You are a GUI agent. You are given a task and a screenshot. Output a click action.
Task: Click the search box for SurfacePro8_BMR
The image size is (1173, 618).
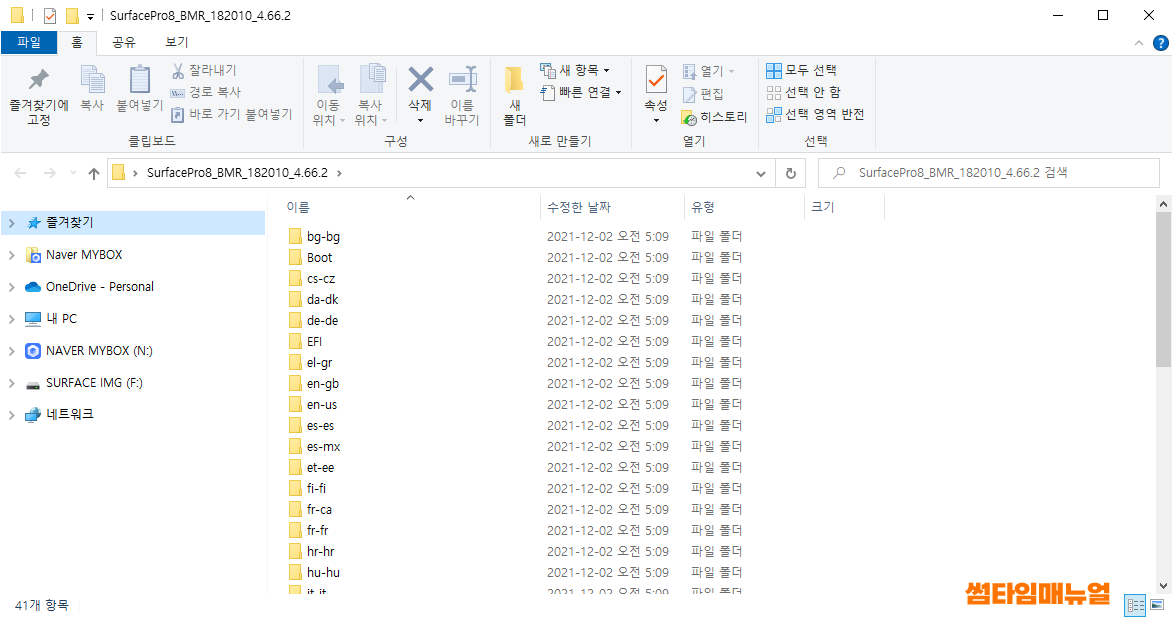(x=988, y=174)
